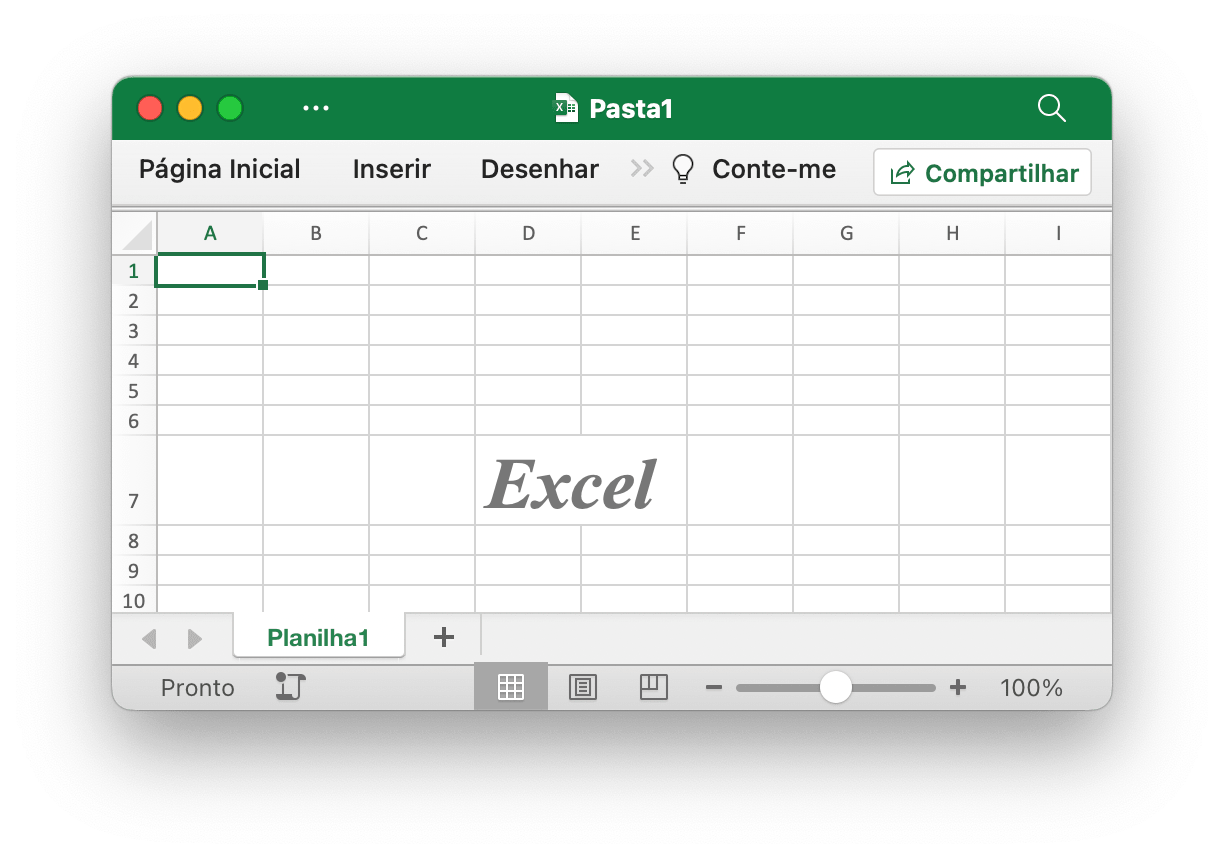Select row 4 header
The width and height of the screenshot is (1224, 858).
pos(134,360)
